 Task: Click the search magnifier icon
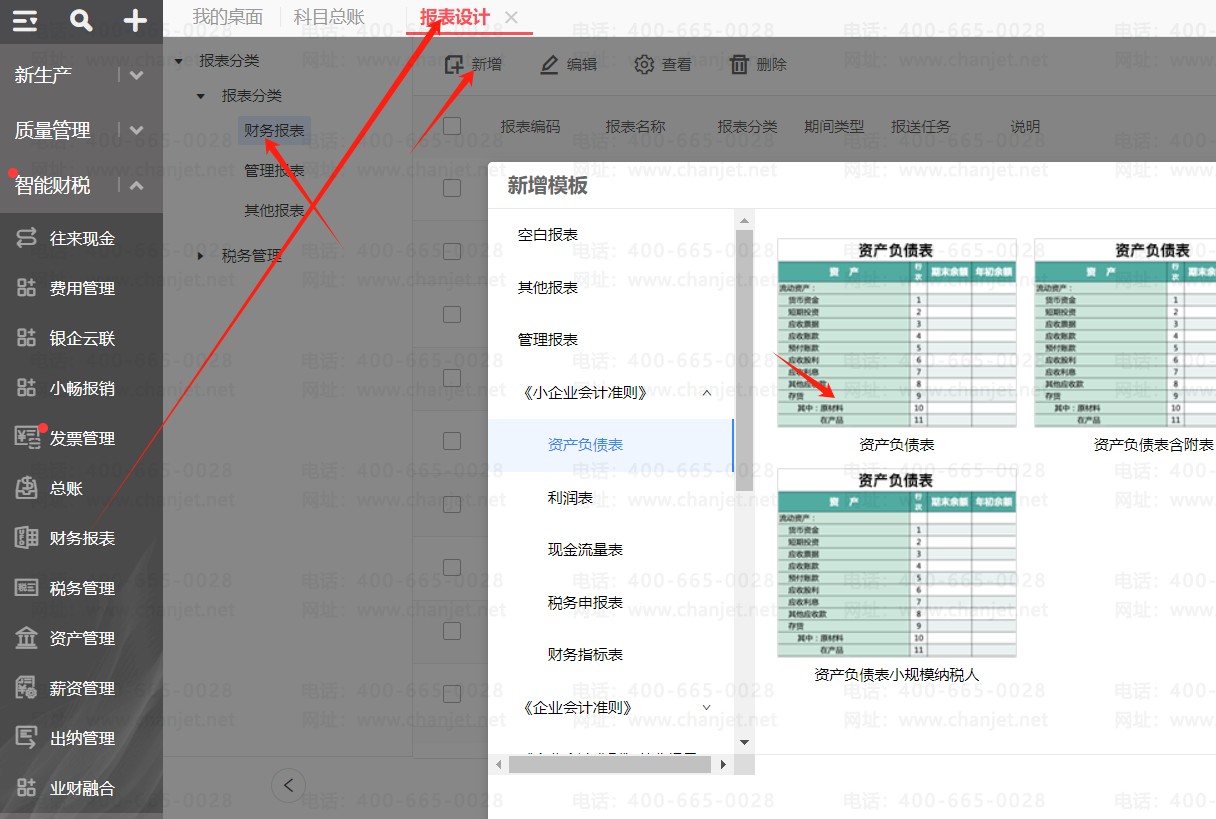coord(81,20)
